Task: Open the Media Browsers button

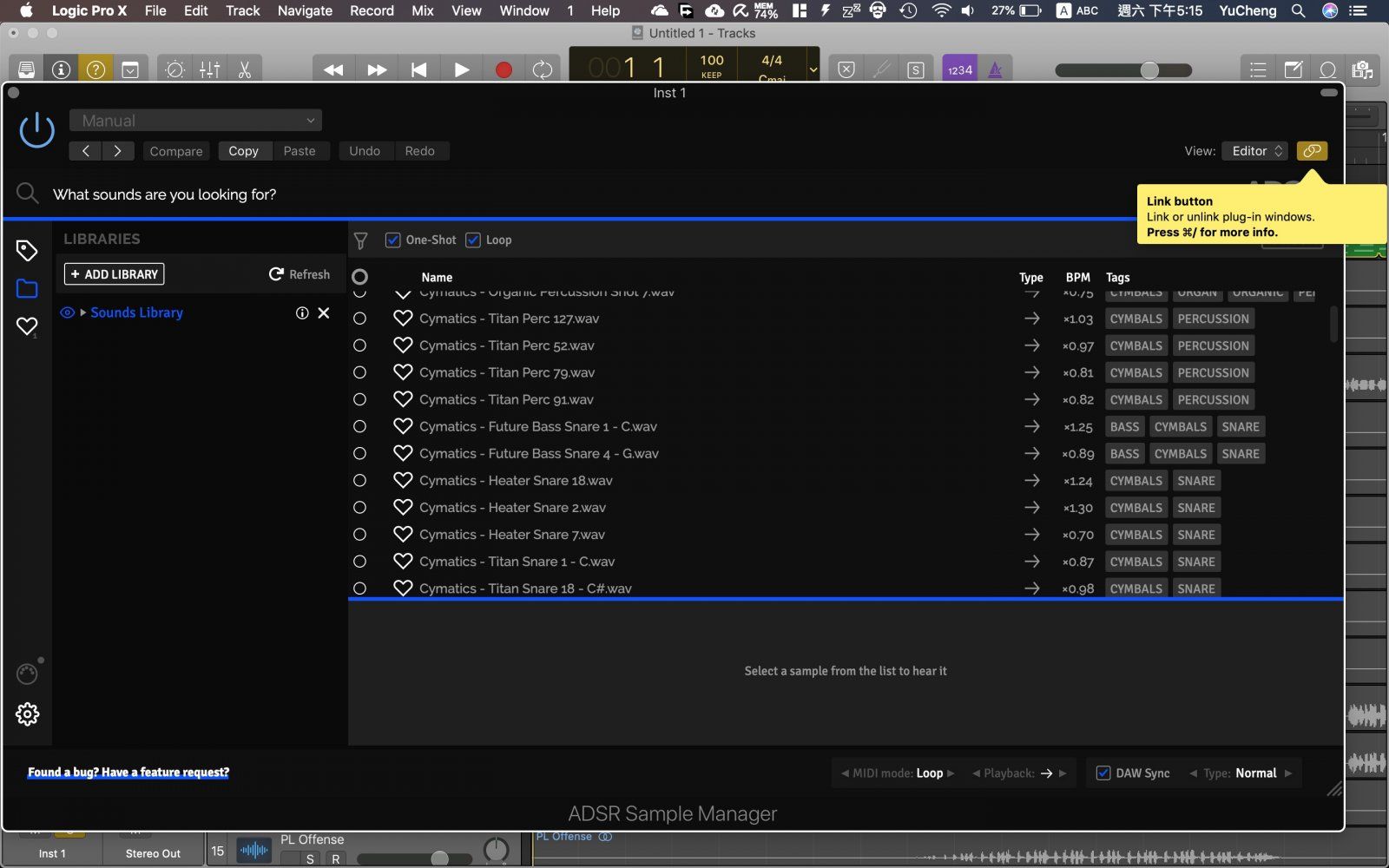Action: pyautogui.click(x=1362, y=69)
